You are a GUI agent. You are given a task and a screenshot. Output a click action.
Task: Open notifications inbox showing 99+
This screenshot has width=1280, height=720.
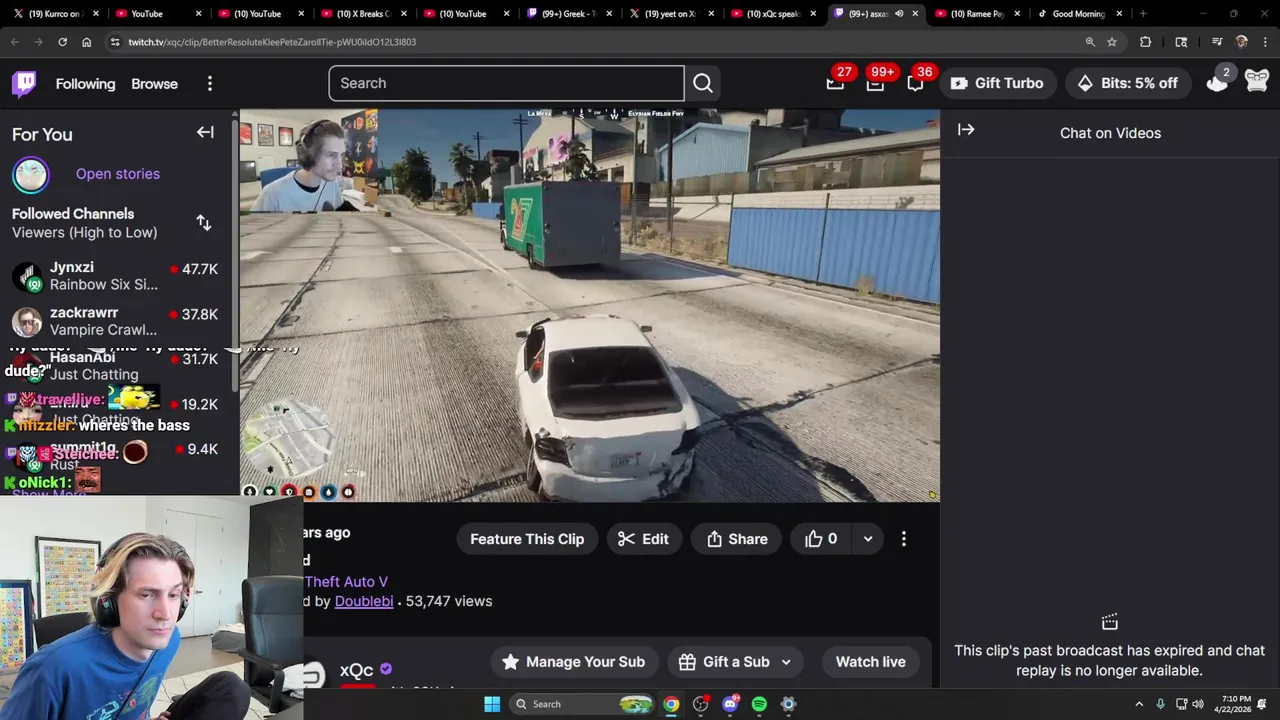click(875, 84)
